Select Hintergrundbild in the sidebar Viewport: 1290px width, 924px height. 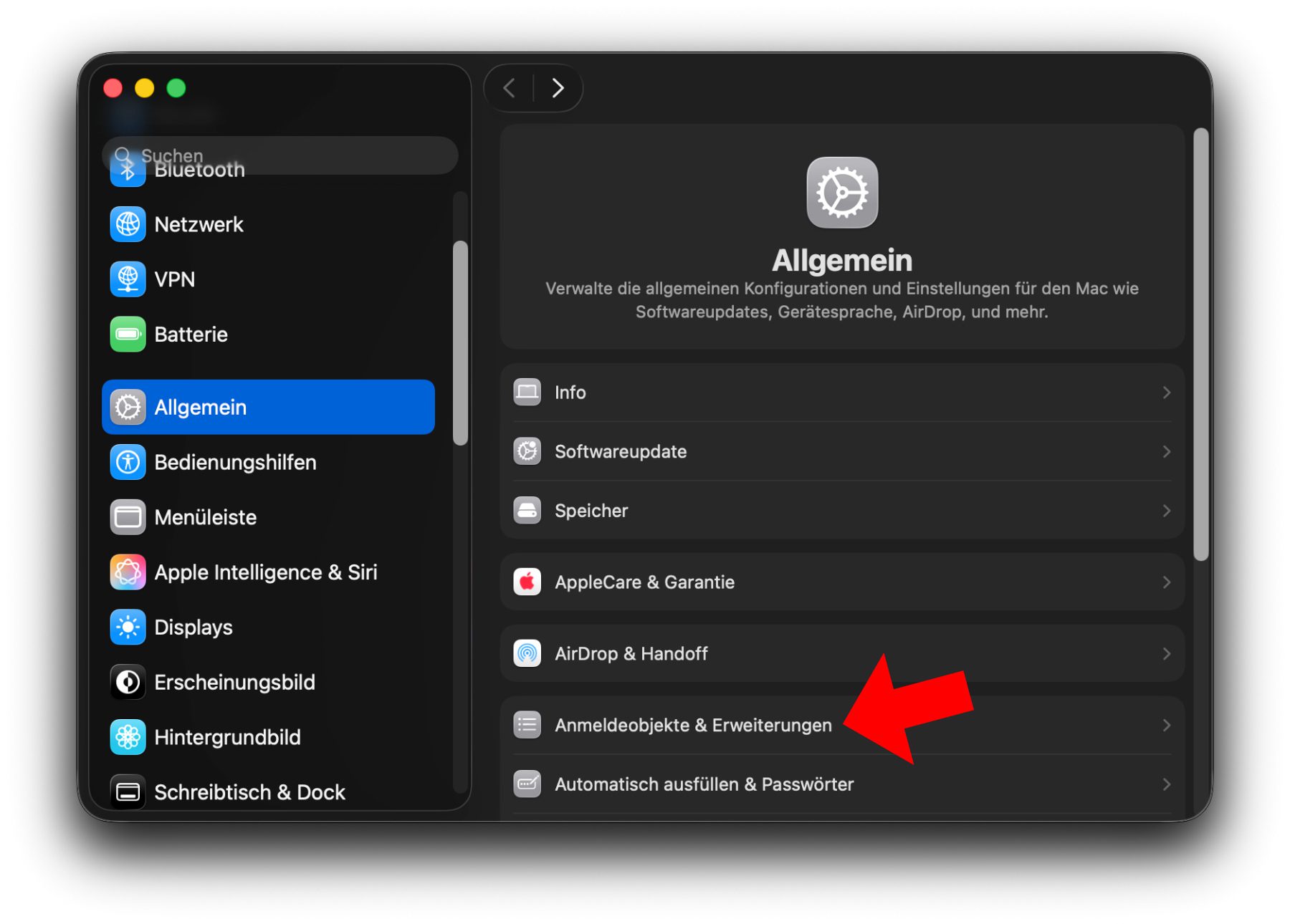227,737
